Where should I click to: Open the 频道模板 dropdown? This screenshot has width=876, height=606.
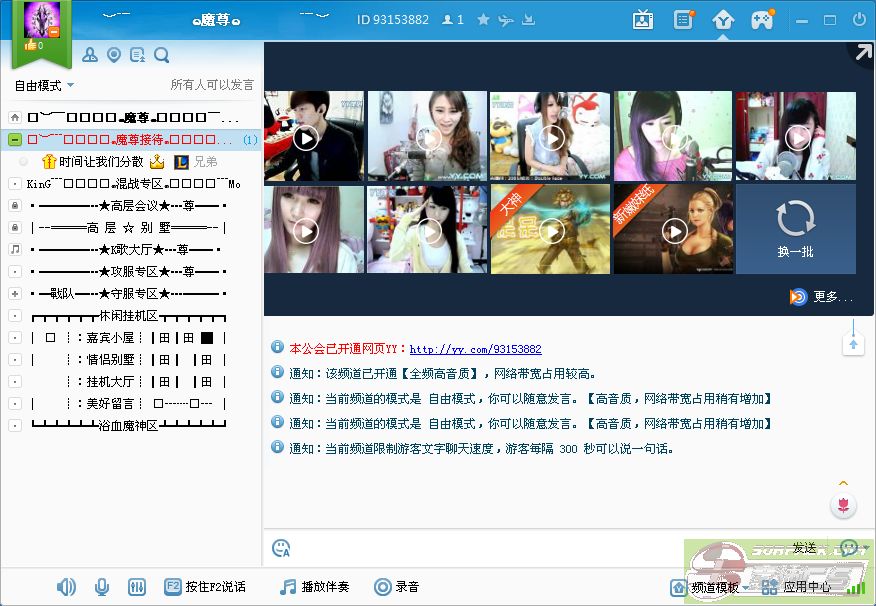pyautogui.click(x=711, y=587)
